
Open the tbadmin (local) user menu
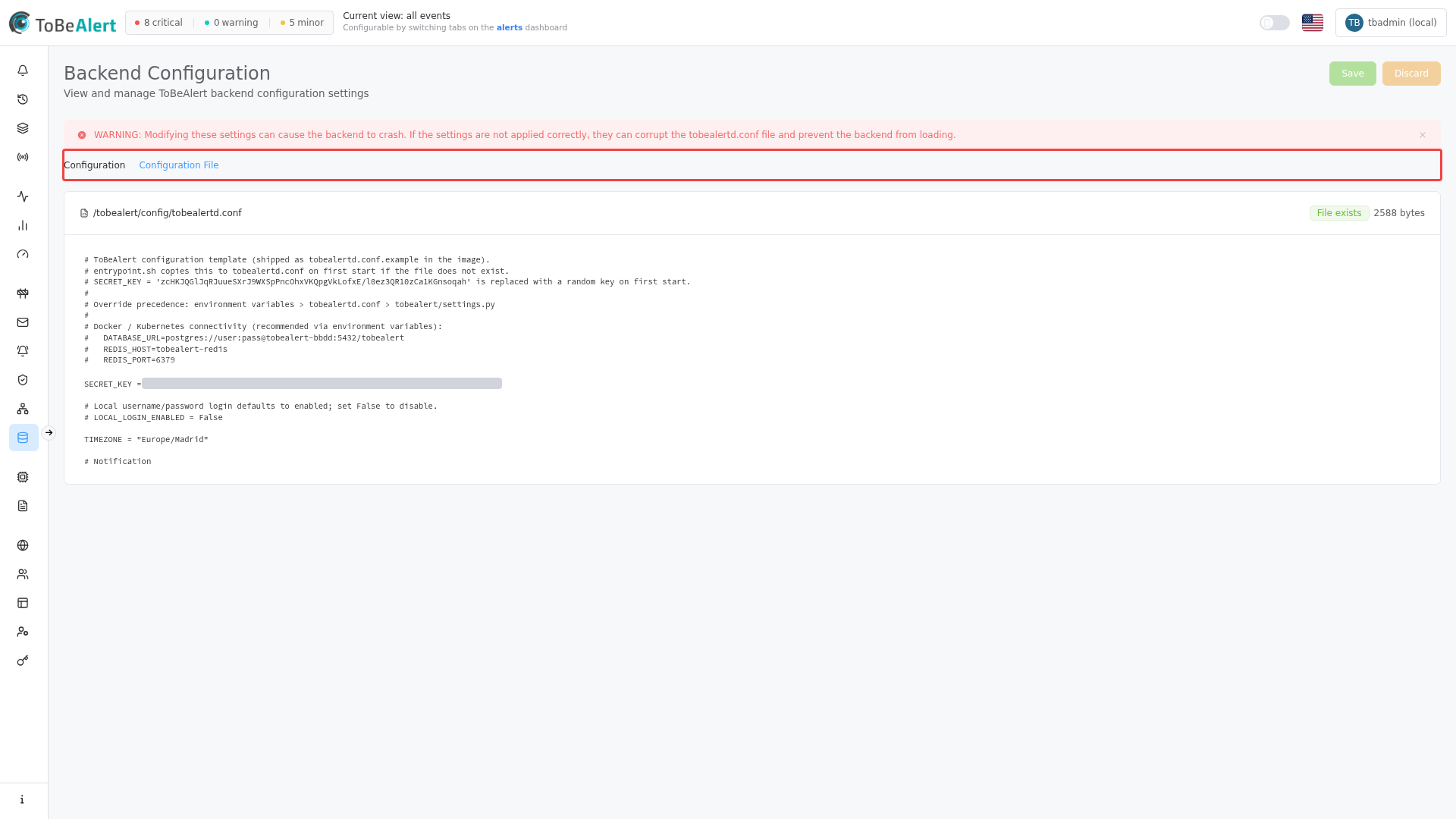point(1391,23)
